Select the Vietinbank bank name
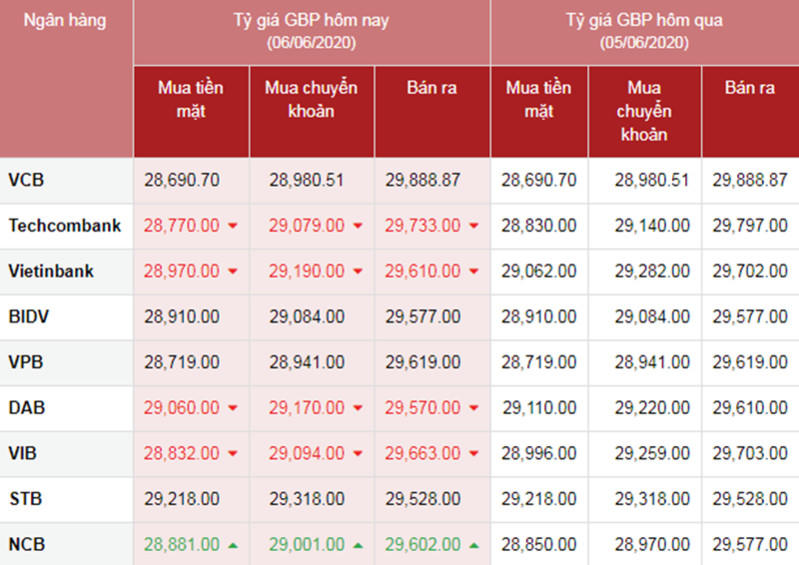 pyautogui.click(x=51, y=271)
